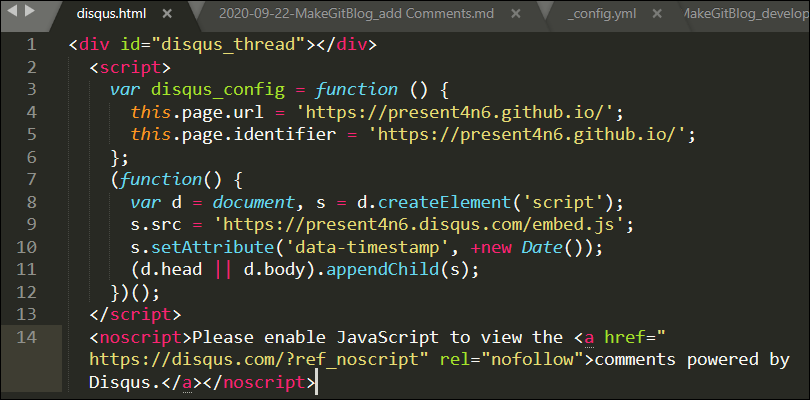Click line number 7 in gutter
The height and width of the screenshot is (400, 810).
tap(32, 180)
